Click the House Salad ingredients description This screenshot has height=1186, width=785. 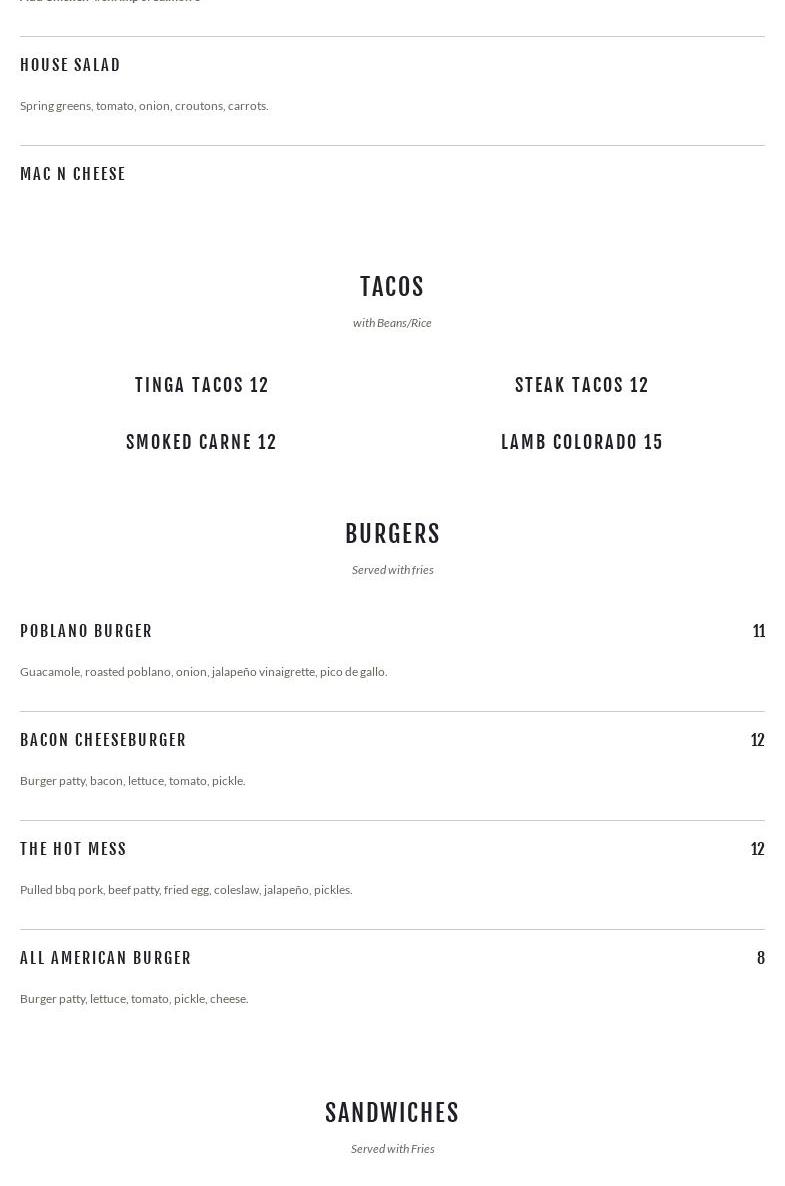[144, 106]
